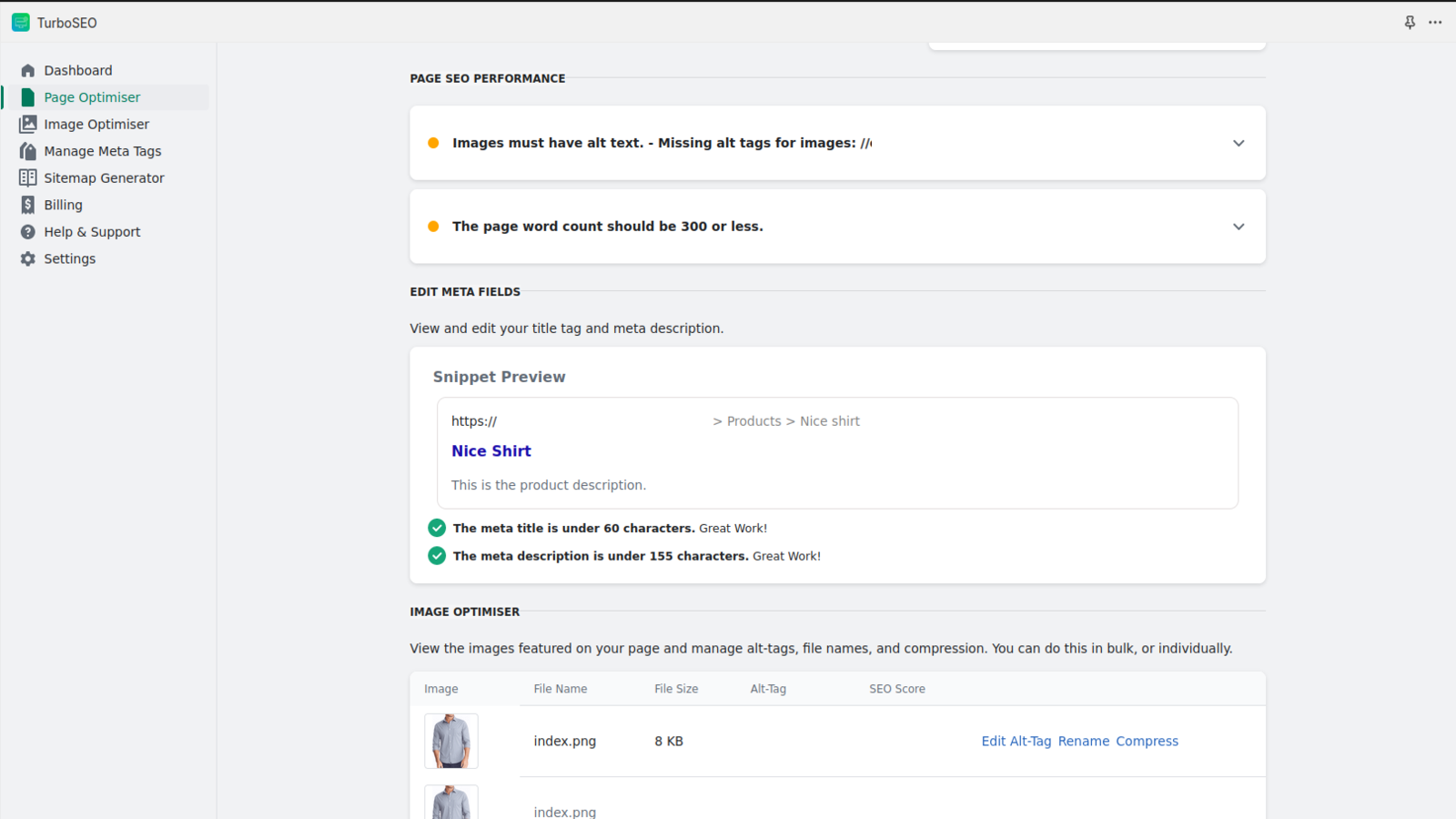This screenshot has height=819, width=1456.
Task: Click the Nice Shirt snippet title
Action: 490,451
